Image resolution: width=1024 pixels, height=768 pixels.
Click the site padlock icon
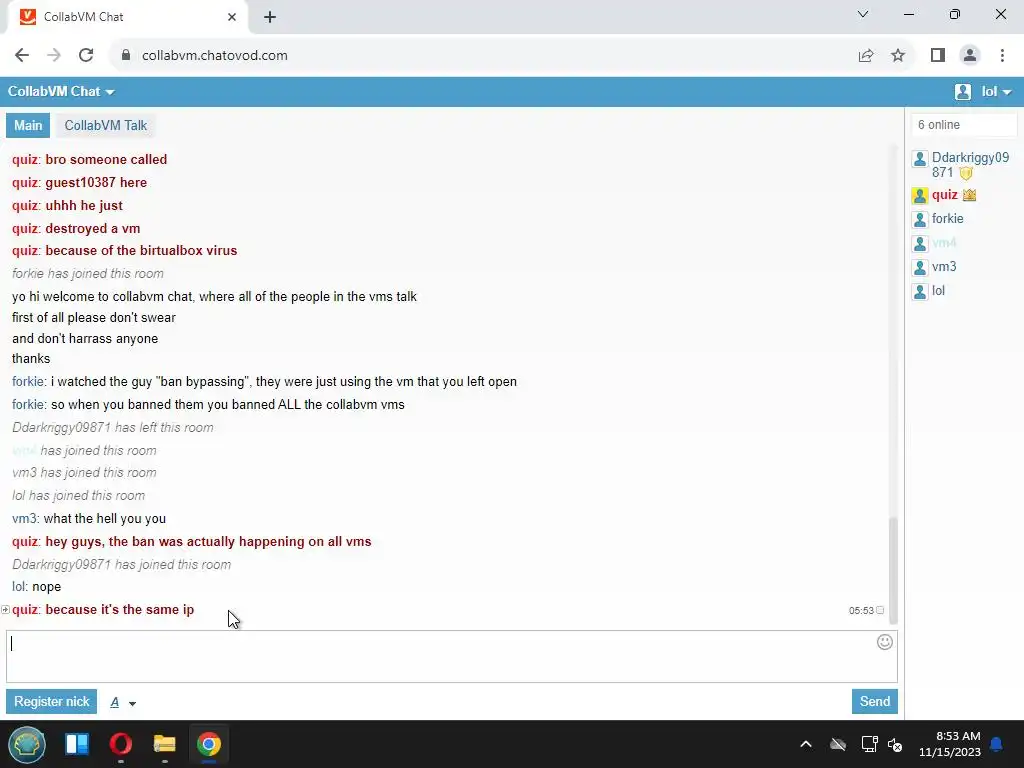point(125,56)
